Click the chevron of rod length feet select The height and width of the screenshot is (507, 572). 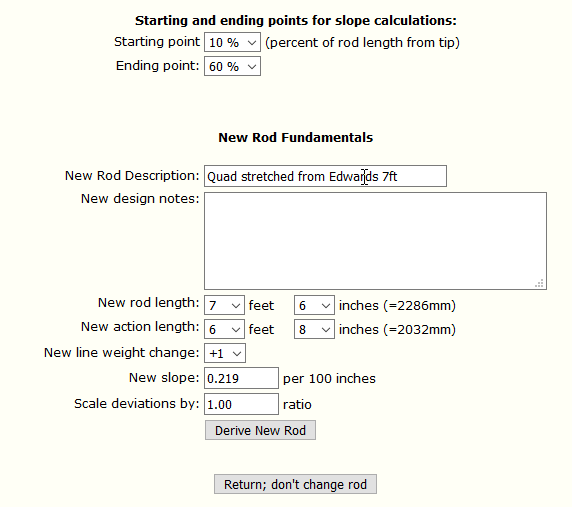click(236, 306)
